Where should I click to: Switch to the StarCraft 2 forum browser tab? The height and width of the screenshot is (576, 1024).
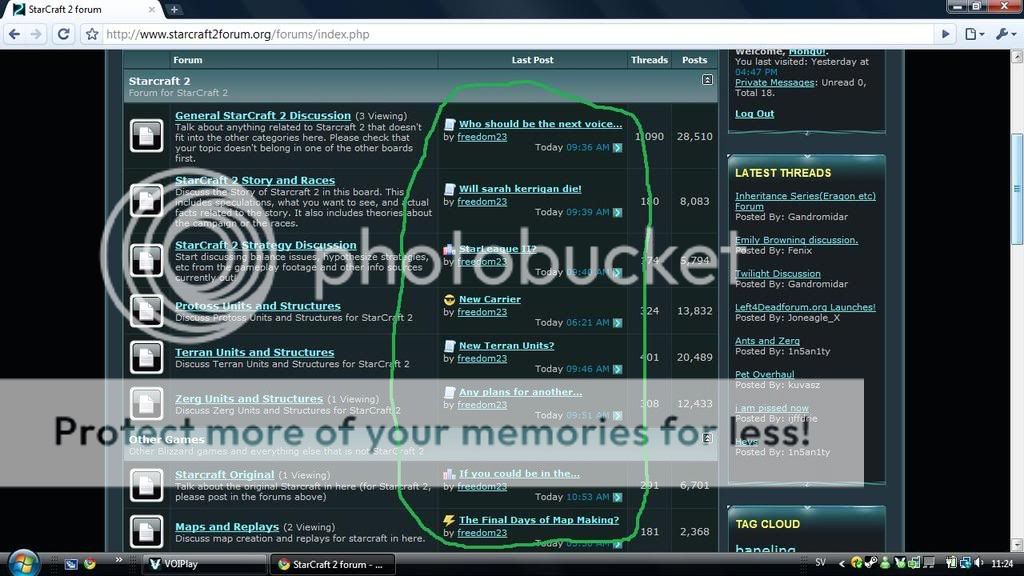pos(84,10)
